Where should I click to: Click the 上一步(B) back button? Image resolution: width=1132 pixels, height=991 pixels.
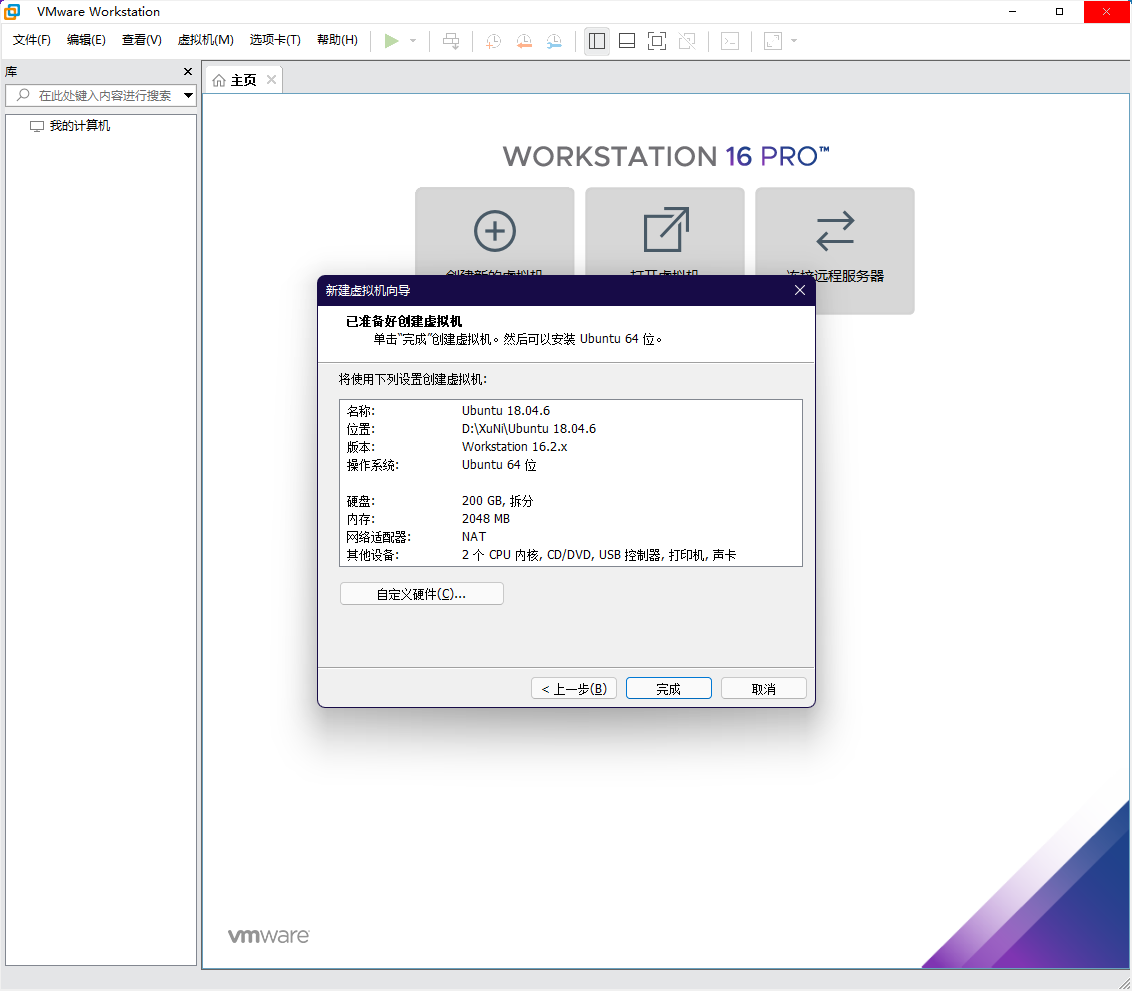[574, 689]
